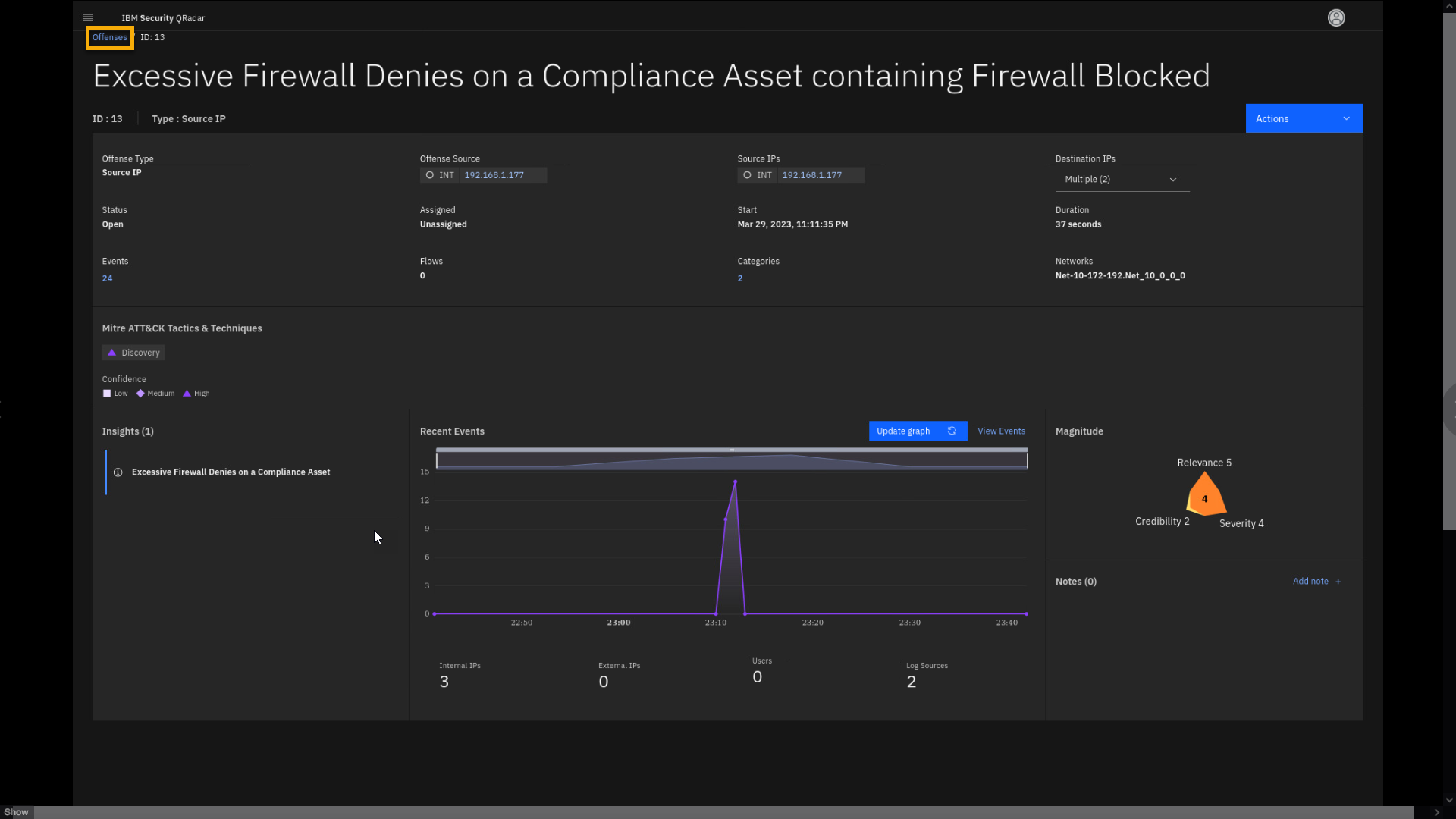1456x819 pixels.
Task: Click the orange magnitude triangle showing 4
Action: click(1204, 497)
